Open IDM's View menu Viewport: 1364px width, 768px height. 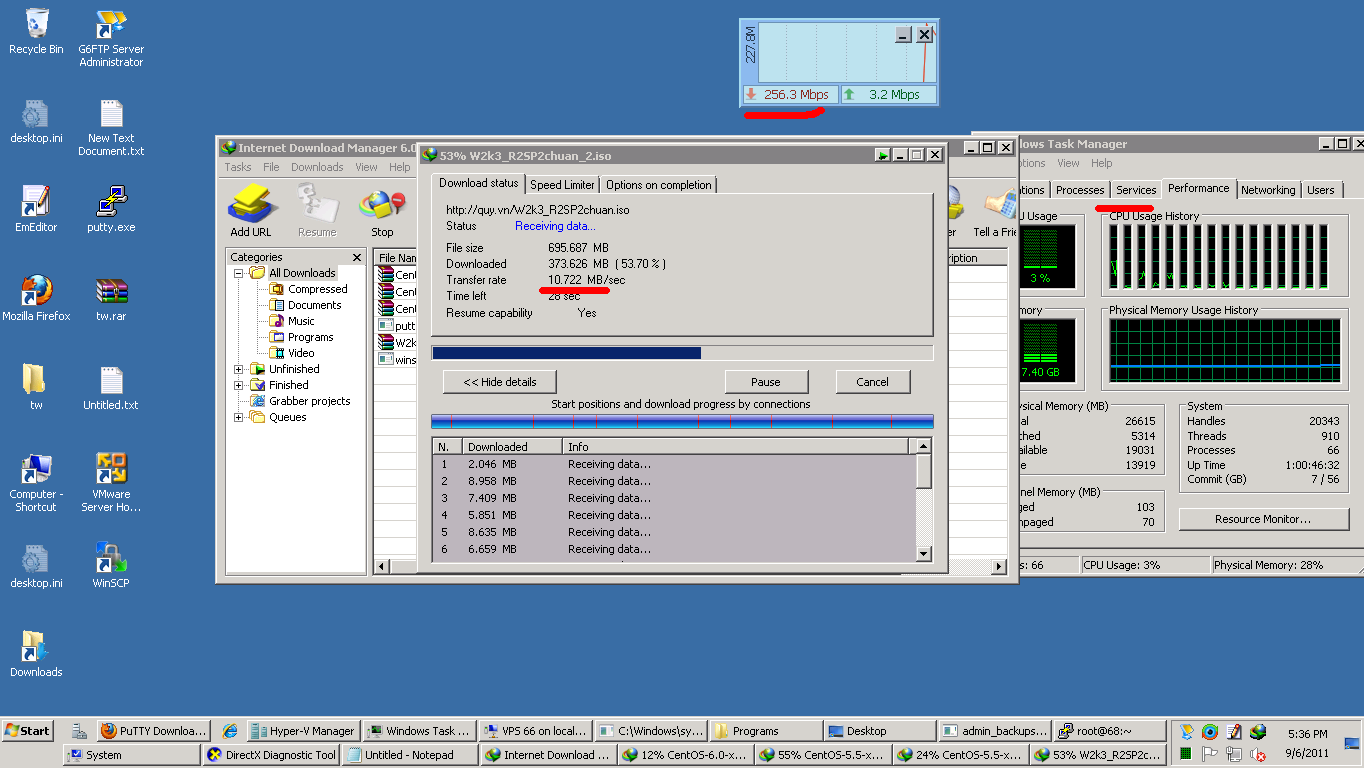point(367,167)
